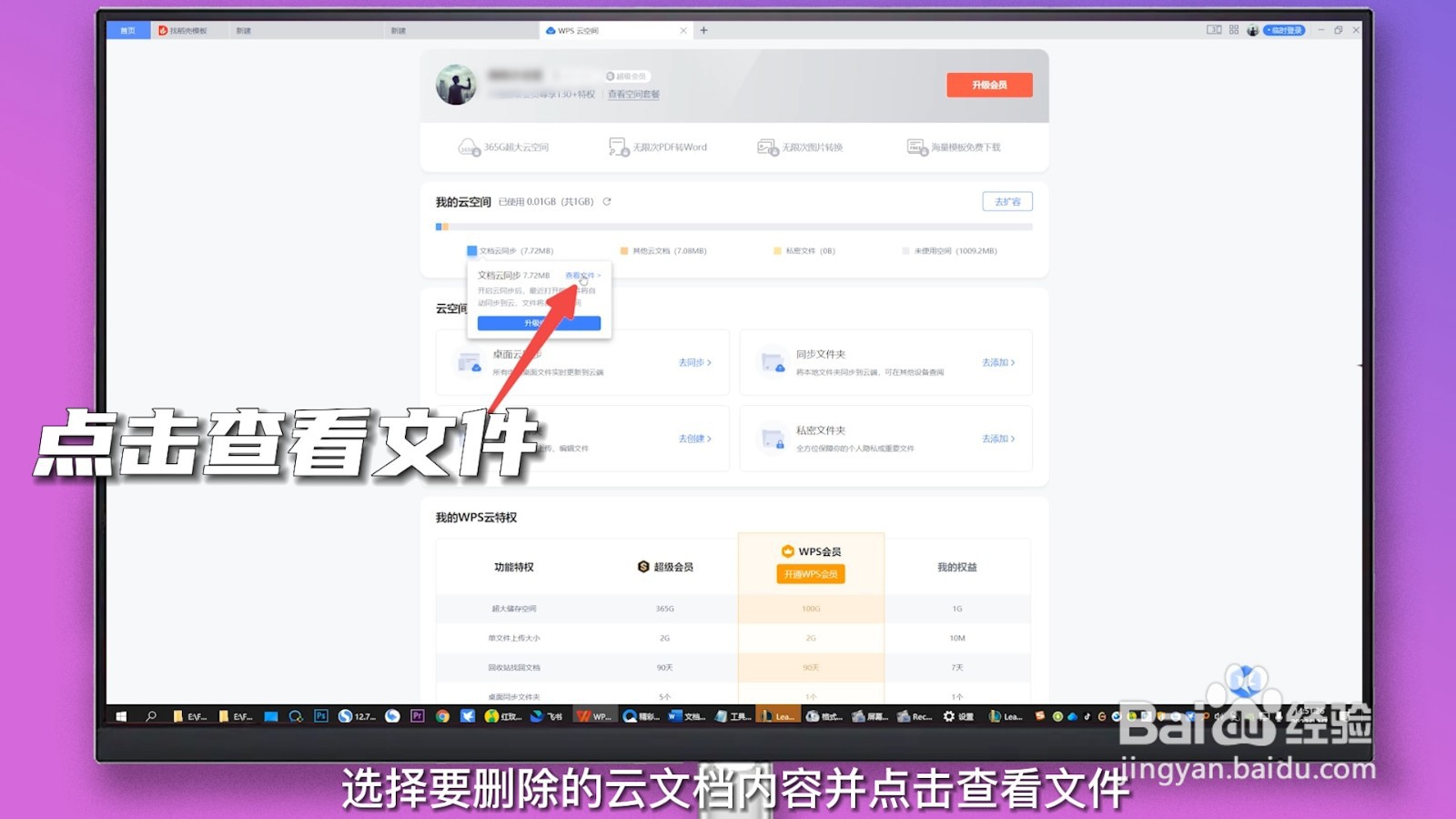Click 去同步 for desktop cloud sync
The height and width of the screenshot is (819, 1456).
click(694, 362)
